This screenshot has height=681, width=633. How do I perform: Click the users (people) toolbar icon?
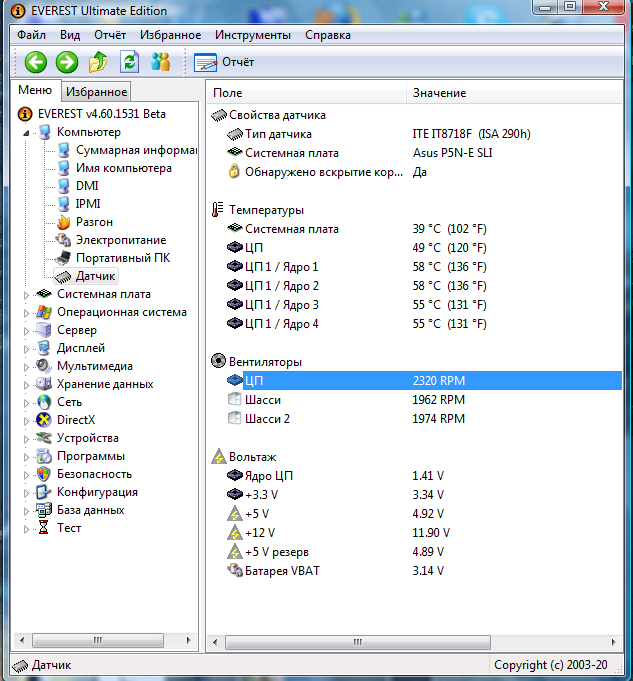(x=160, y=62)
